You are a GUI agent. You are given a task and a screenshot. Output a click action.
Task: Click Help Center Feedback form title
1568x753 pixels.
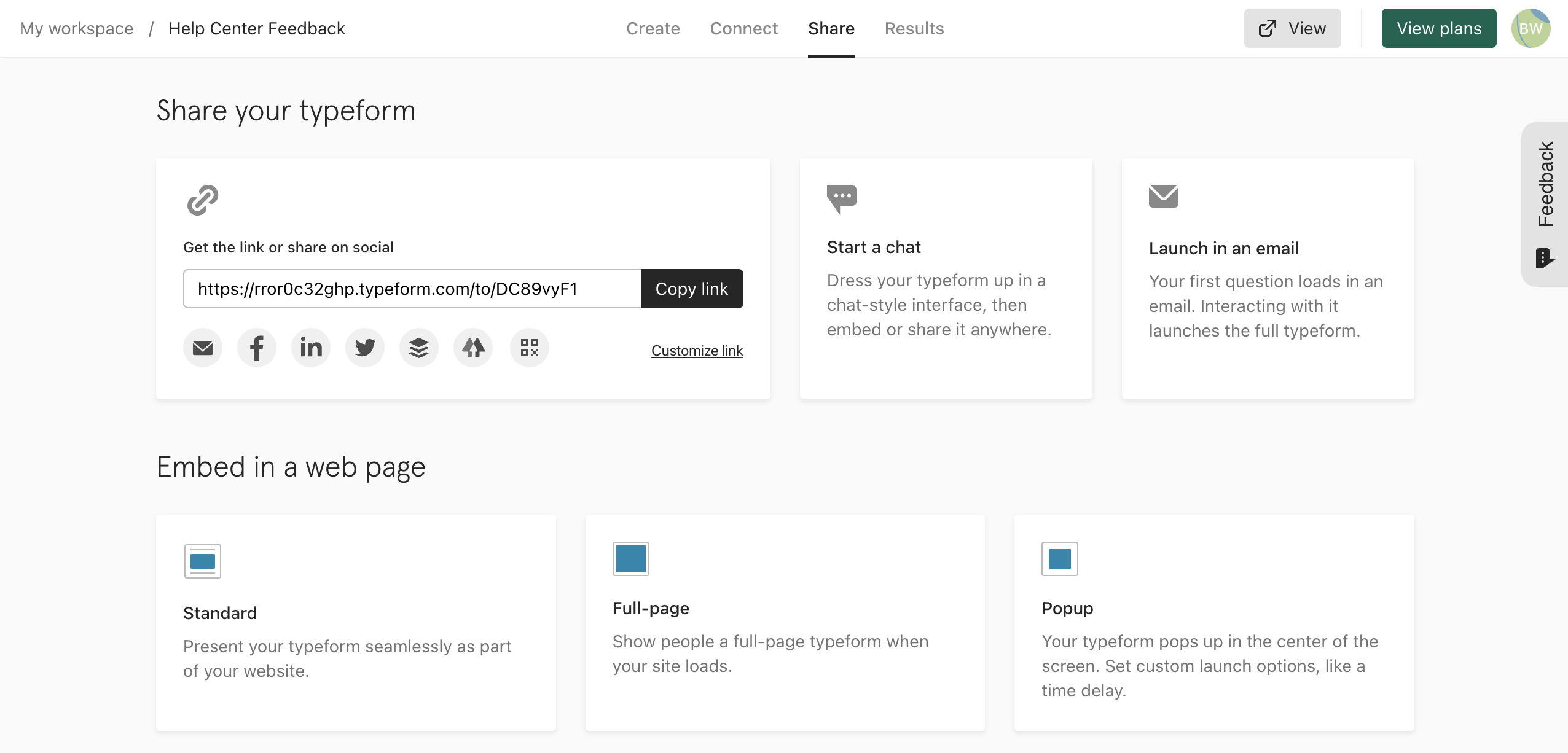pyautogui.click(x=257, y=28)
